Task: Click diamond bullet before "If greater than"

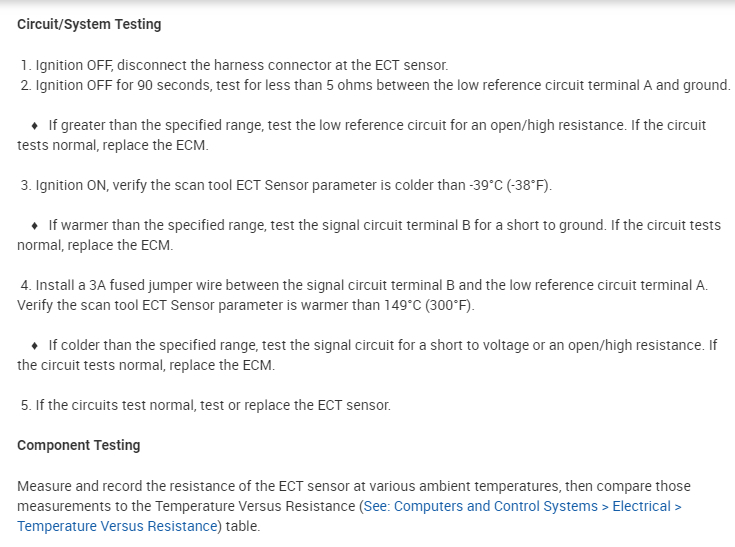Action: (x=36, y=126)
